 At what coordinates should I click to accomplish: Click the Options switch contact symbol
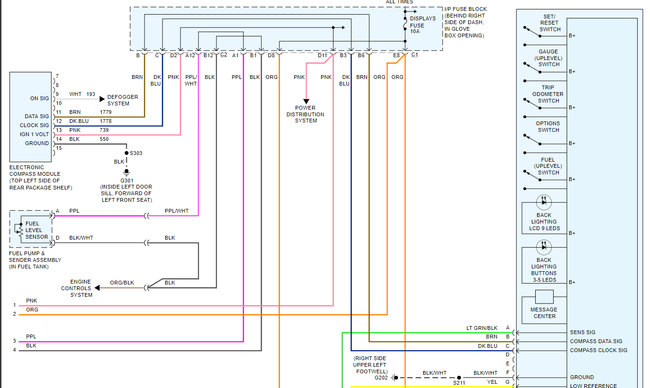(533, 140)
